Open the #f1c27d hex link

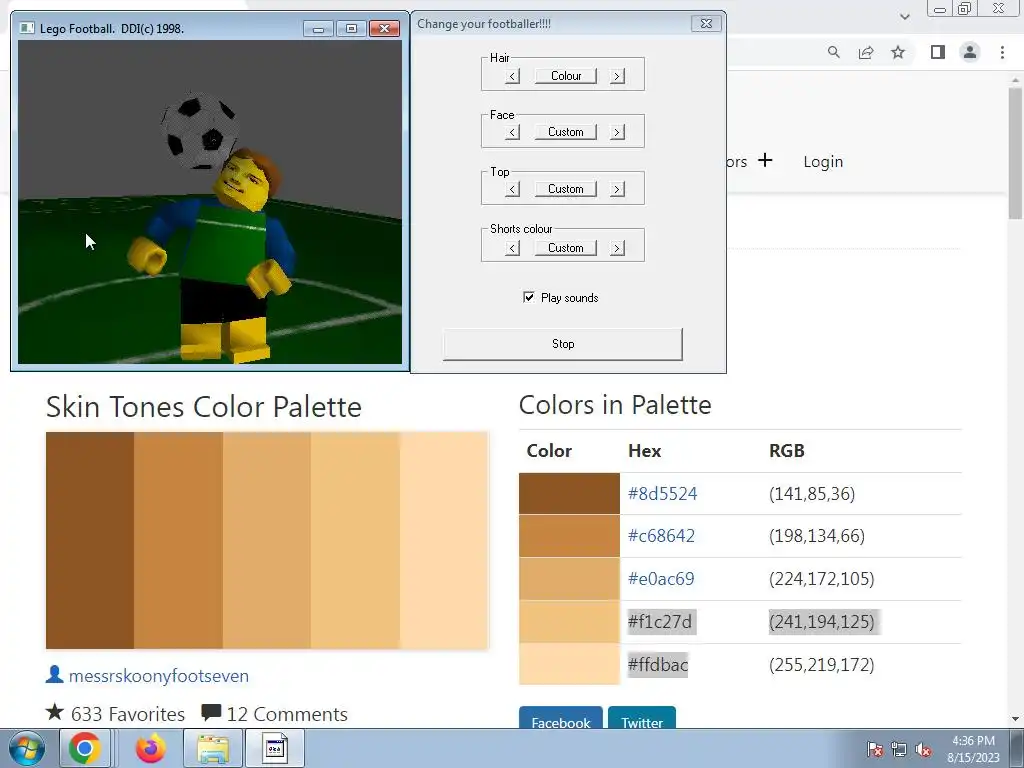click(662, 622)
